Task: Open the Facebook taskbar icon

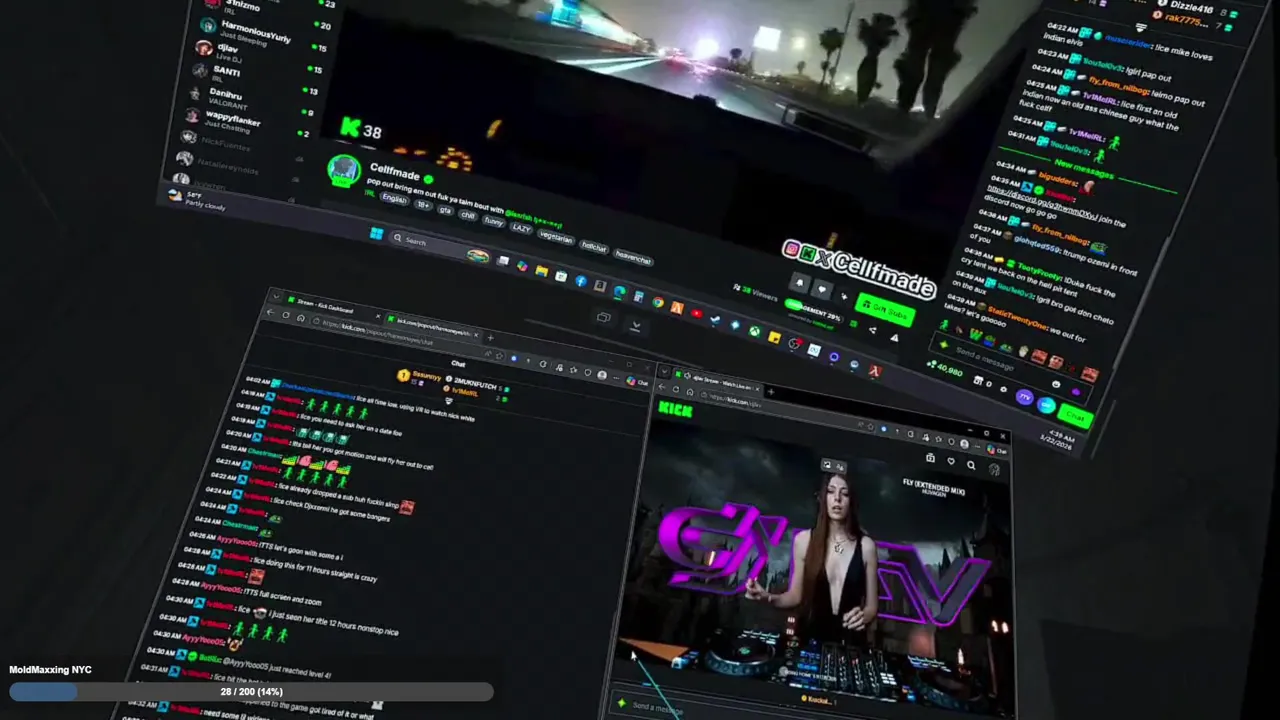Action: pos(581,280)
